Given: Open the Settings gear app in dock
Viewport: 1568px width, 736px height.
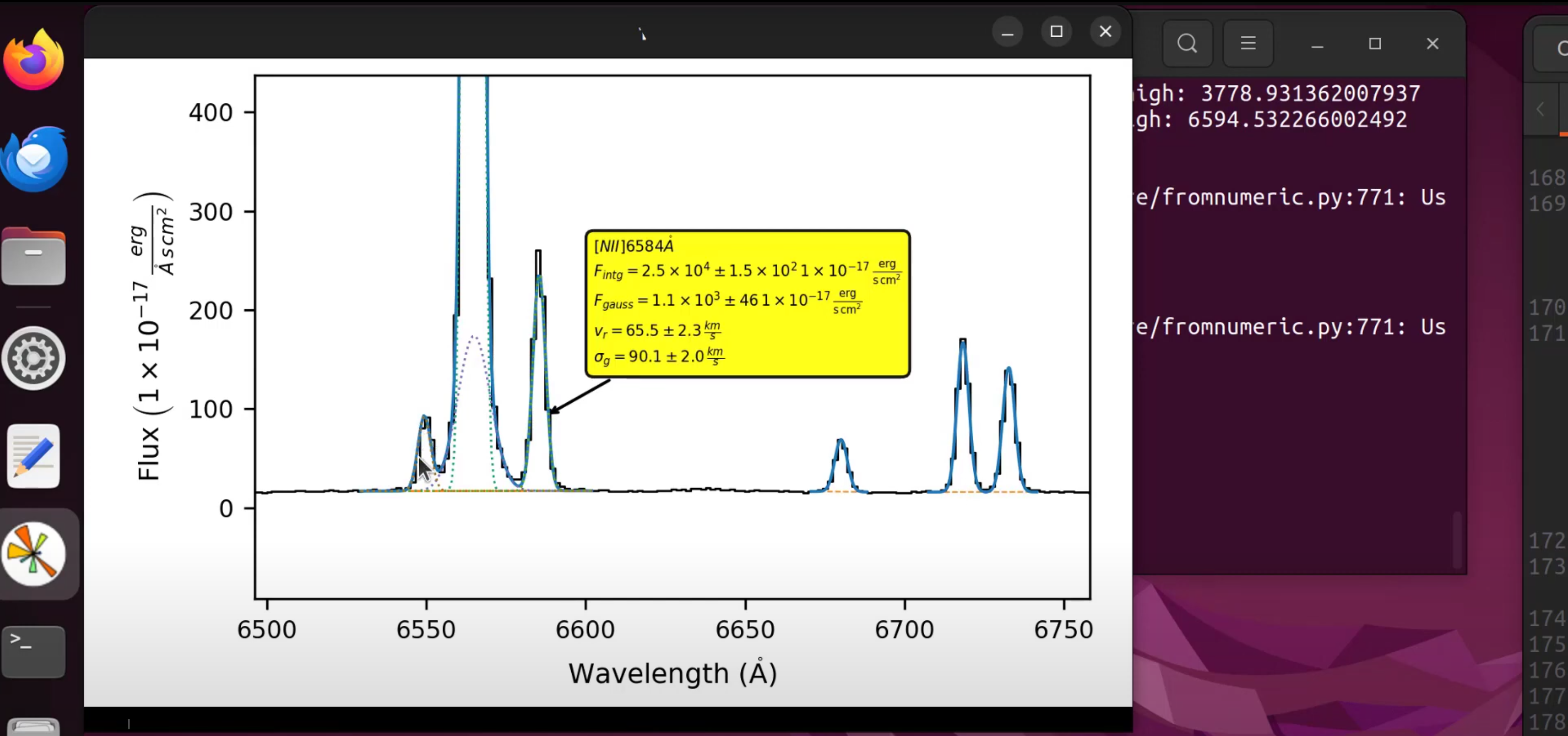Looking at the screenshot, I should click(x=33, y=358).
